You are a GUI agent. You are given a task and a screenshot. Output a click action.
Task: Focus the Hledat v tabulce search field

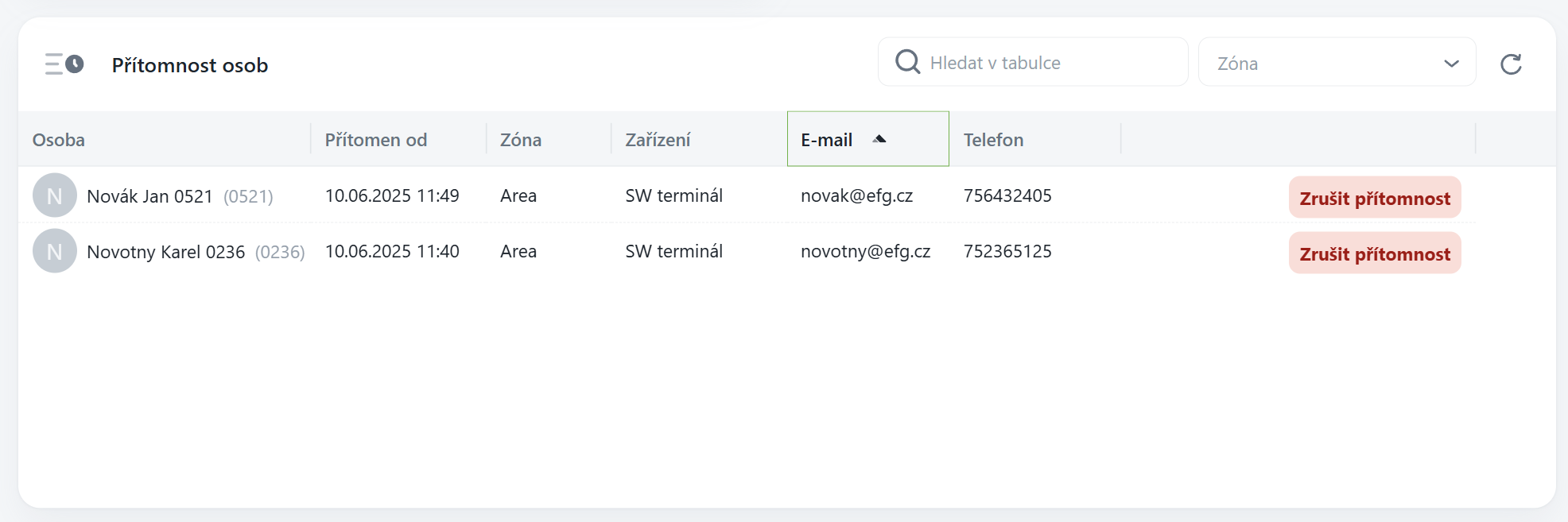[x=1050, y=63]
